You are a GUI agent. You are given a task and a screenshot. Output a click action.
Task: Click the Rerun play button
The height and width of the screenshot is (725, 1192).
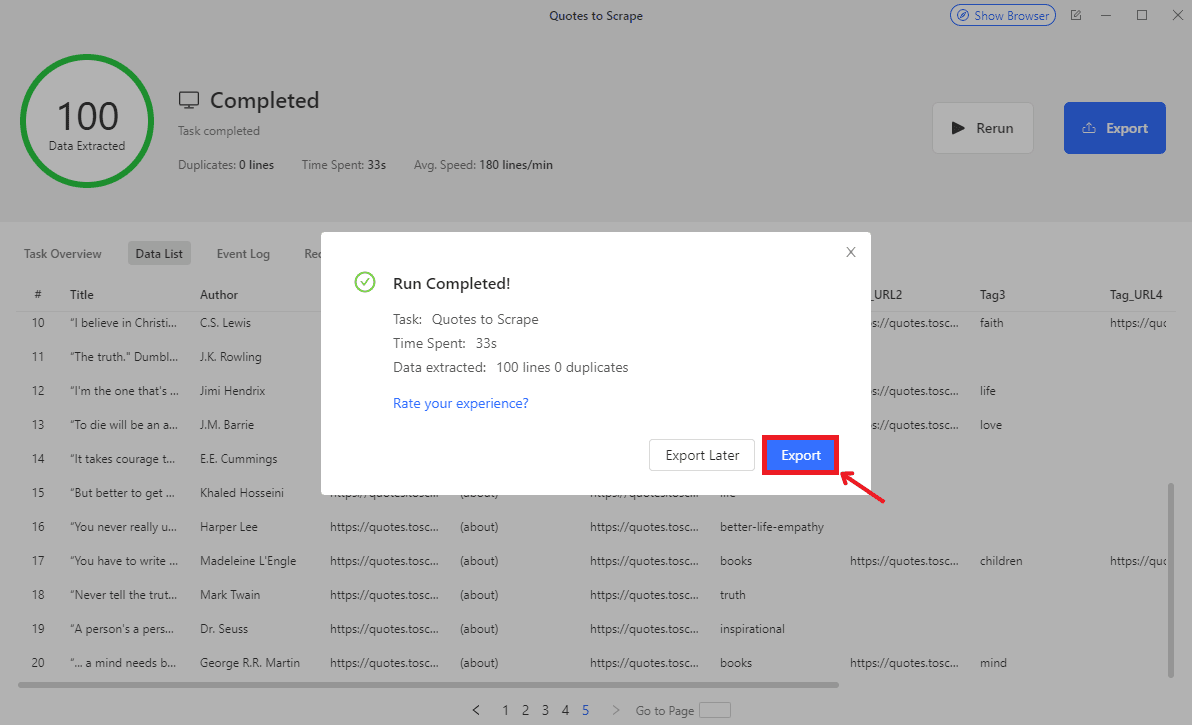[x=982, y=128]
